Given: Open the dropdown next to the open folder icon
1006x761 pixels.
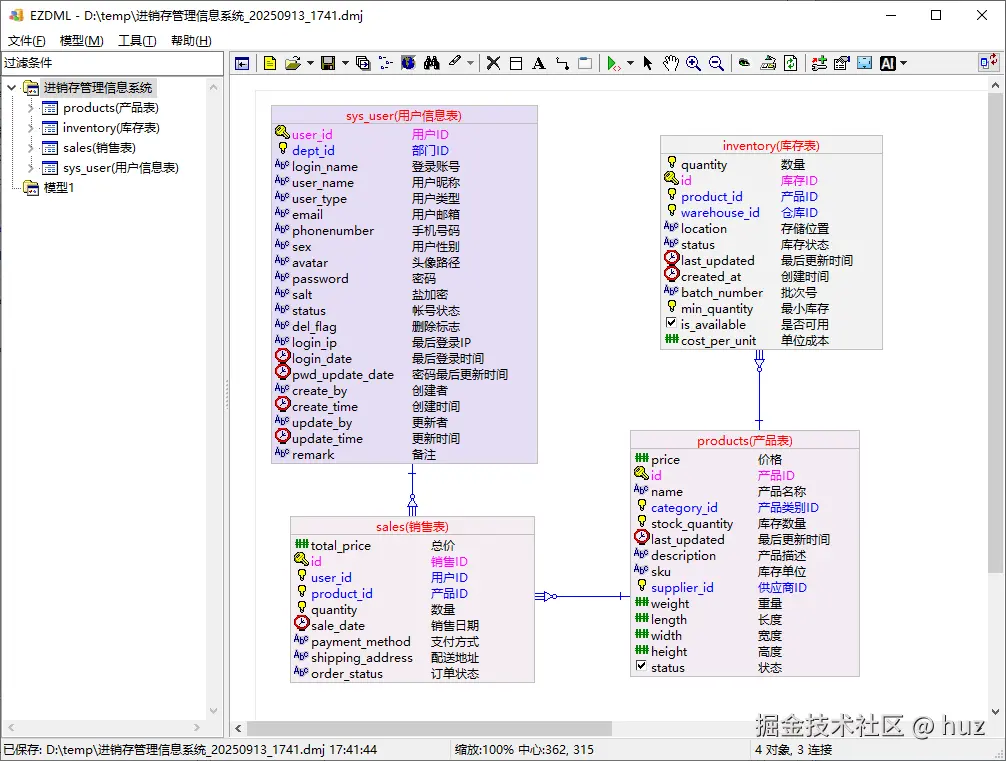Looking at the screenshot, I should 311,63.
